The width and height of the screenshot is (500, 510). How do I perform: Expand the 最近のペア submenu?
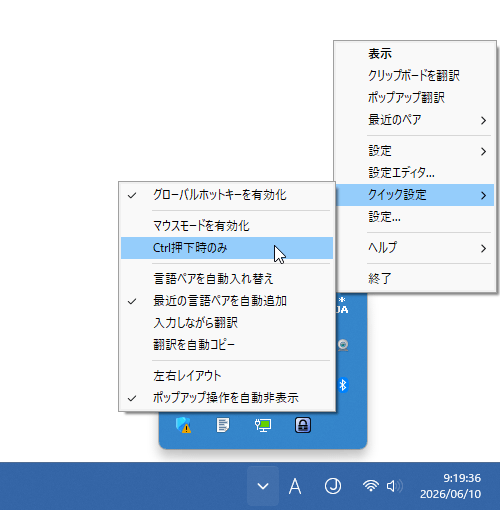tap(415, 120)
